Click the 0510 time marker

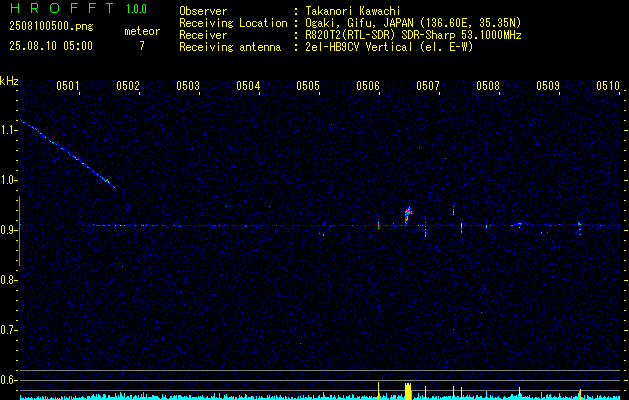(x=608, y=86)
